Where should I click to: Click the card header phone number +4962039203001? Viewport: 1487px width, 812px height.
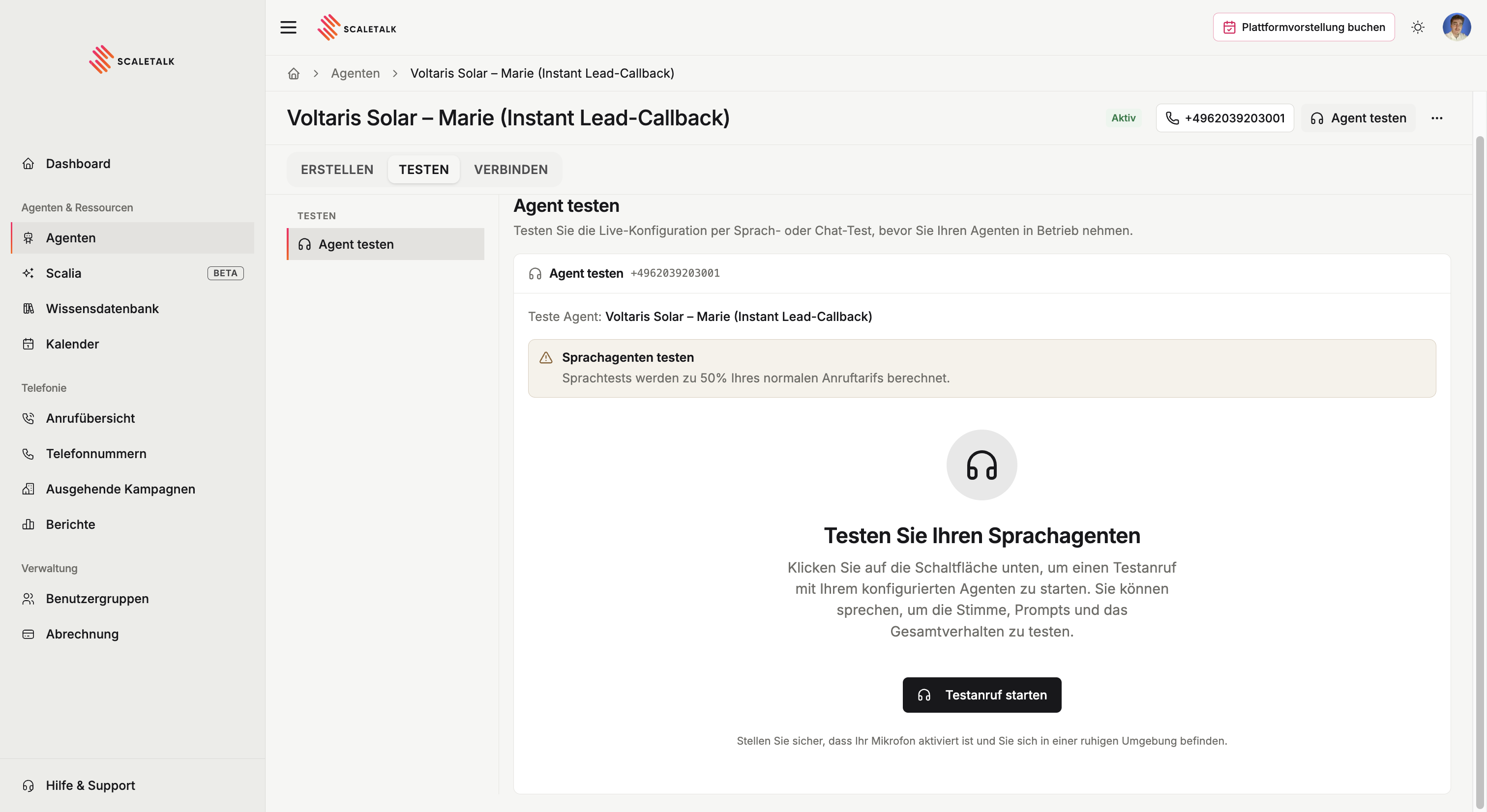(675, 273)
